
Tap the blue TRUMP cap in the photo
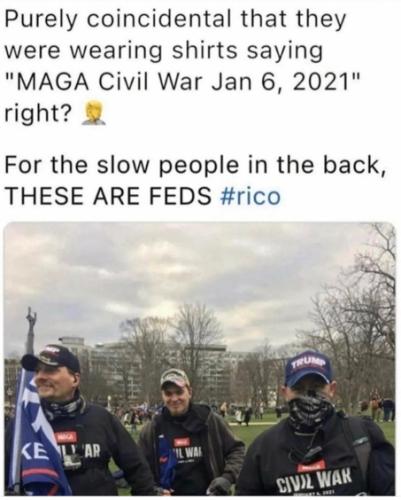(308, 368)
